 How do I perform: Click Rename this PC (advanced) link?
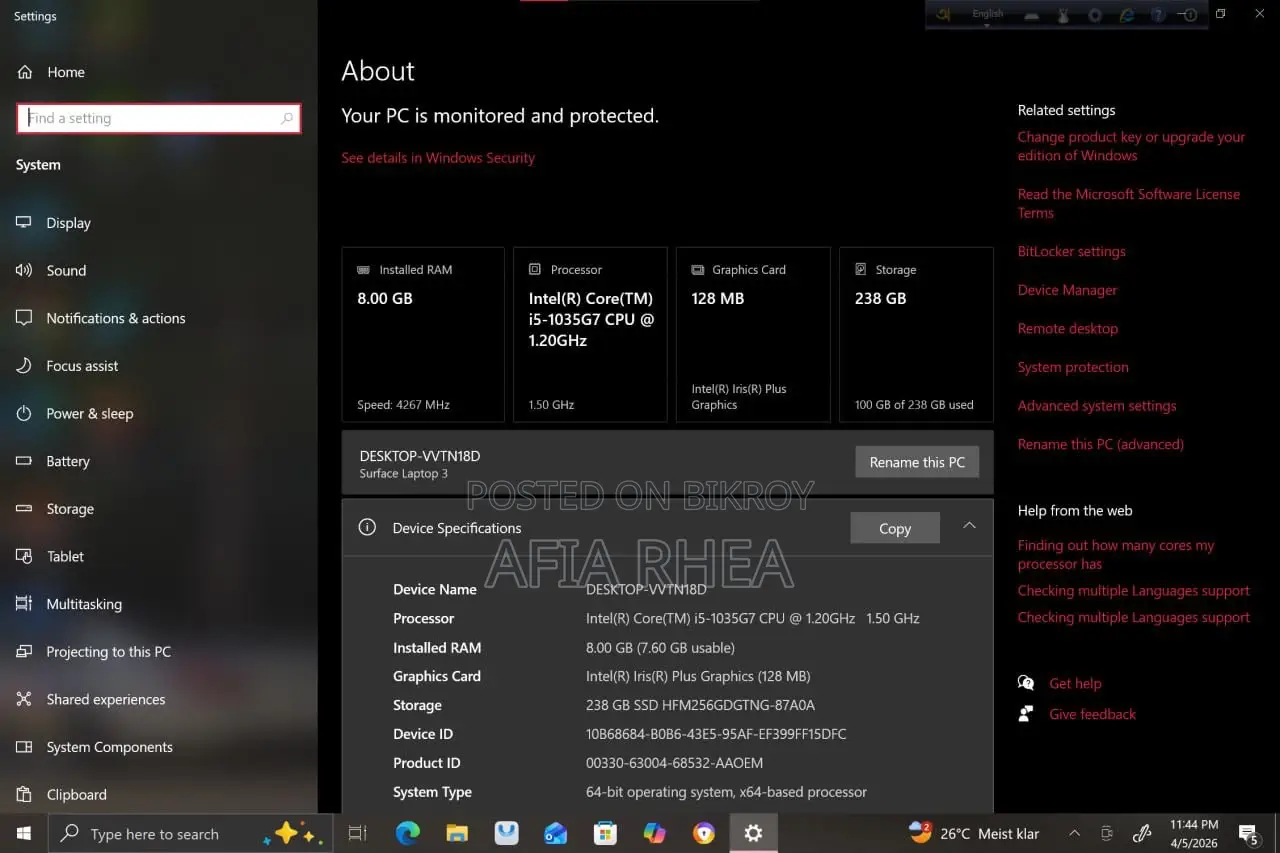(x=1100, y=444)
